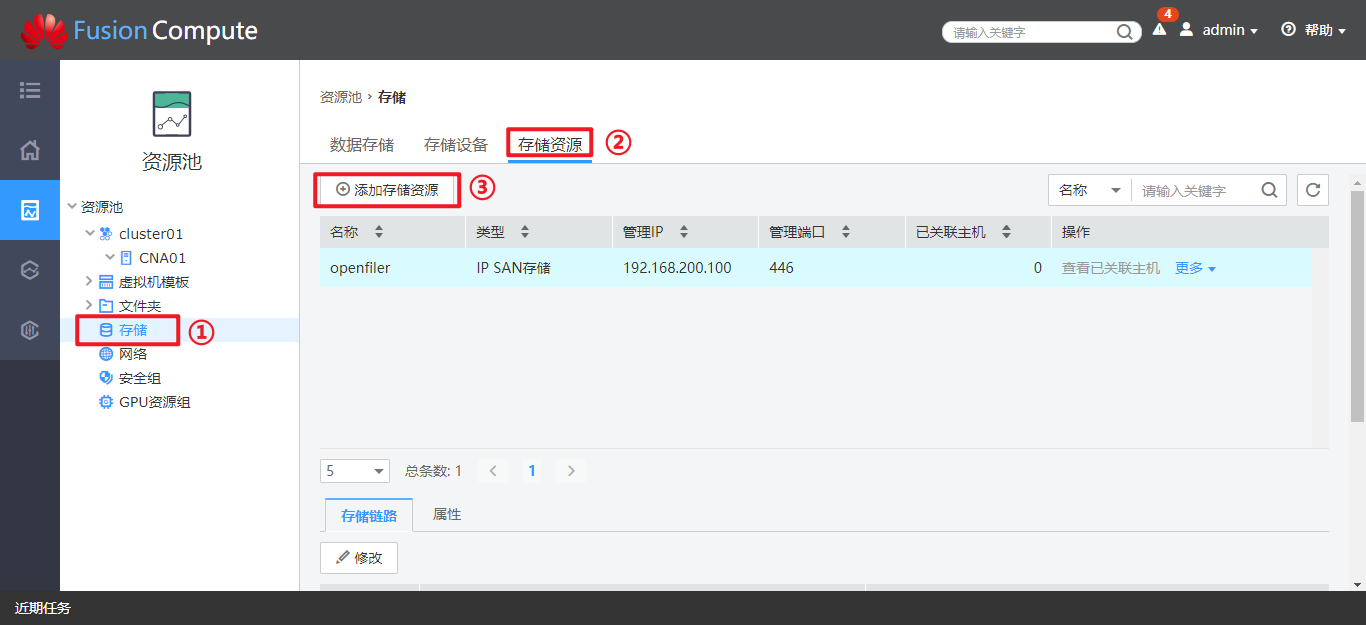Click the search magnifier in top search bar
The width and height of the screenshot is (1366, 625).
(1124, 32)
